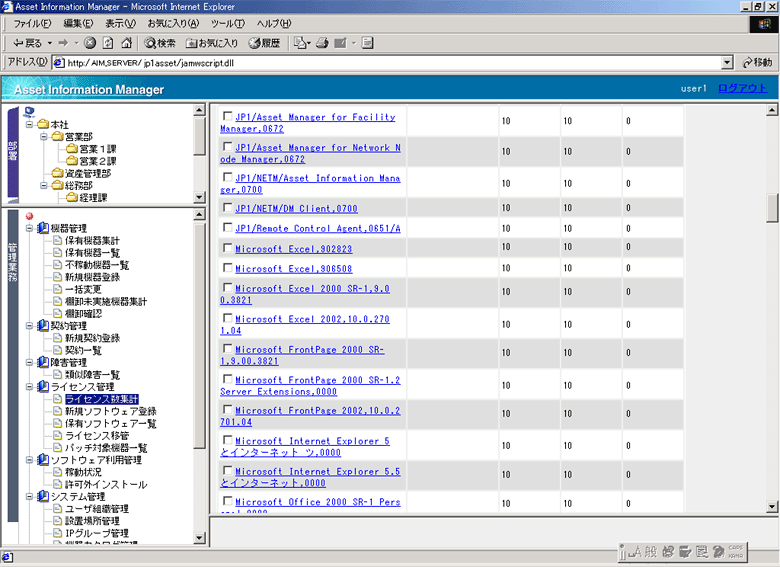780x567 pixels.
Task: Click the Print toolbar icon
Action: [322, 43]
